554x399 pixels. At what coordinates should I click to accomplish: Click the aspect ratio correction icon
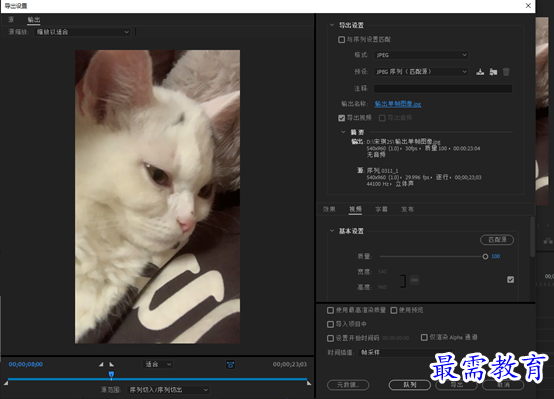coord(230,364)
